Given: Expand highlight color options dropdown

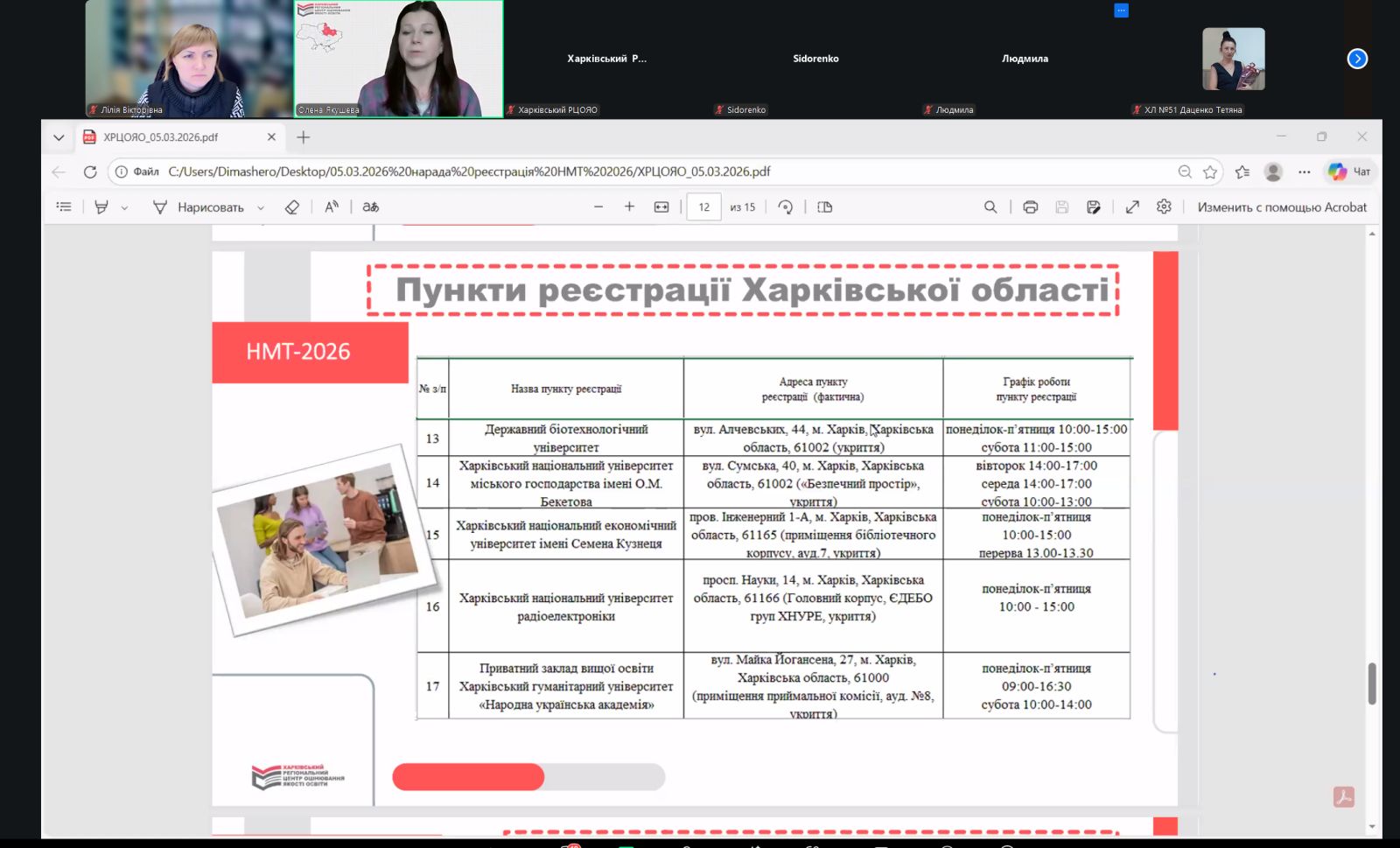Looking at the screenshot, I should (124, 208).
